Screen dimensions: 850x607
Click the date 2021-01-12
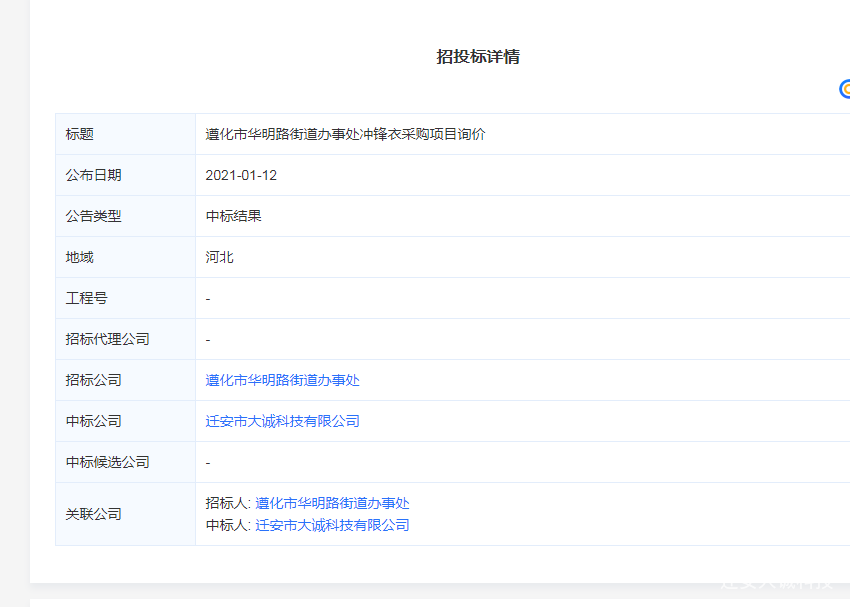pos(241,175)
